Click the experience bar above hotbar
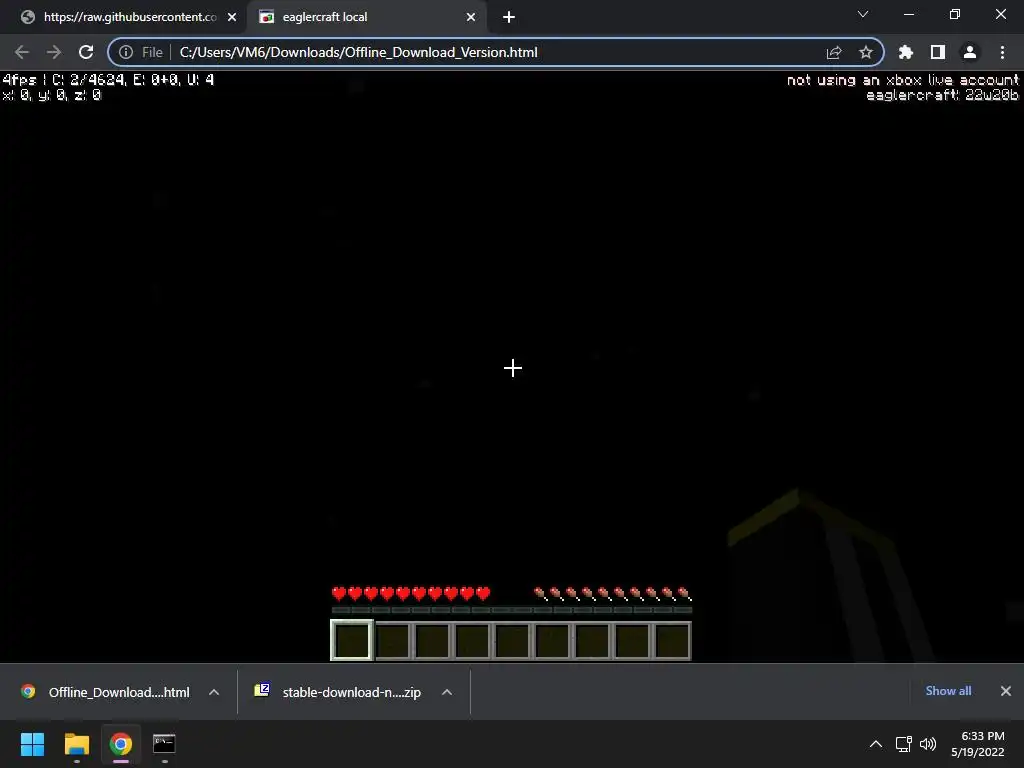The image size is (1024, 768). click(x=511, y=610)
